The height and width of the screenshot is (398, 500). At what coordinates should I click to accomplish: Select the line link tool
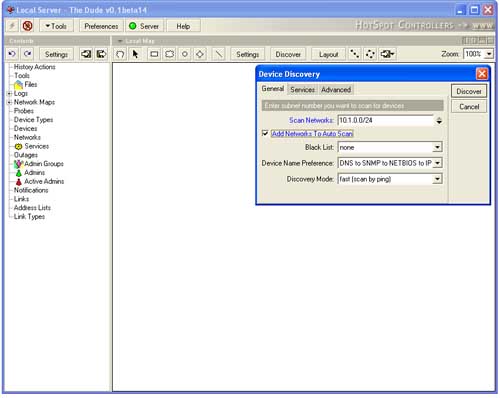coord(218,54)
